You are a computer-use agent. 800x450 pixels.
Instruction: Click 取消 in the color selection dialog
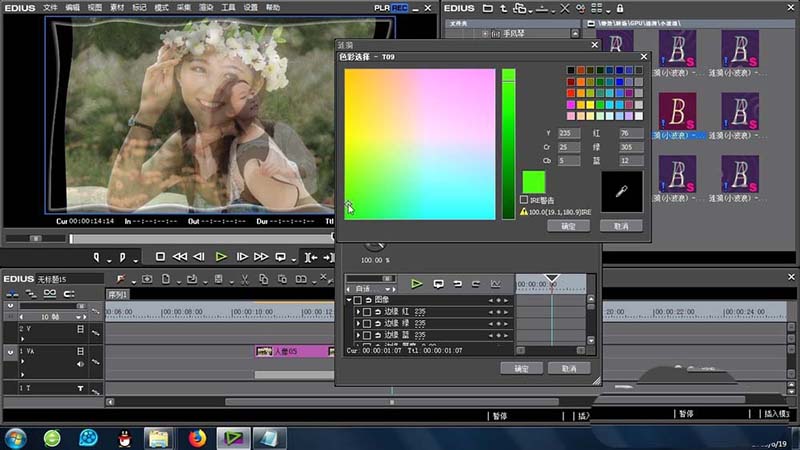pos(620,226)
